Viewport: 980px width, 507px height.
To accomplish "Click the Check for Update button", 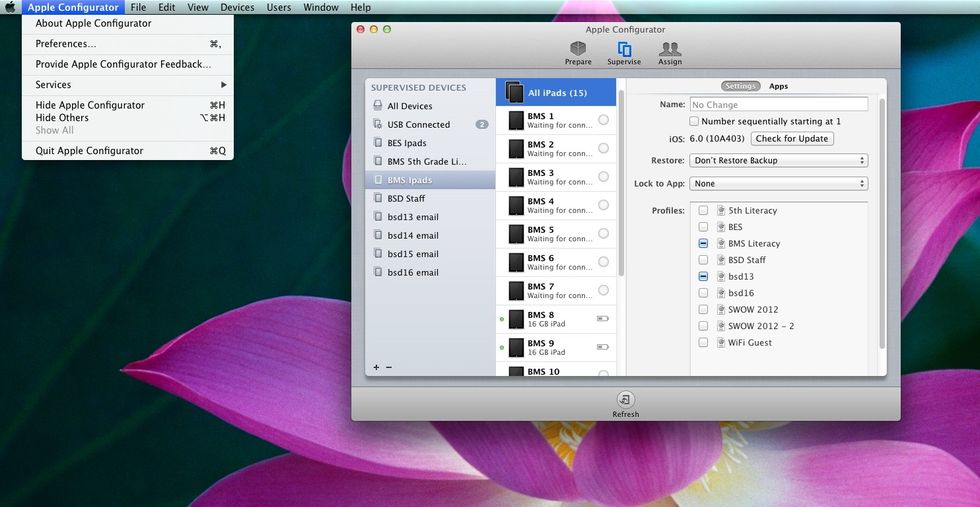I will [792, 139].
